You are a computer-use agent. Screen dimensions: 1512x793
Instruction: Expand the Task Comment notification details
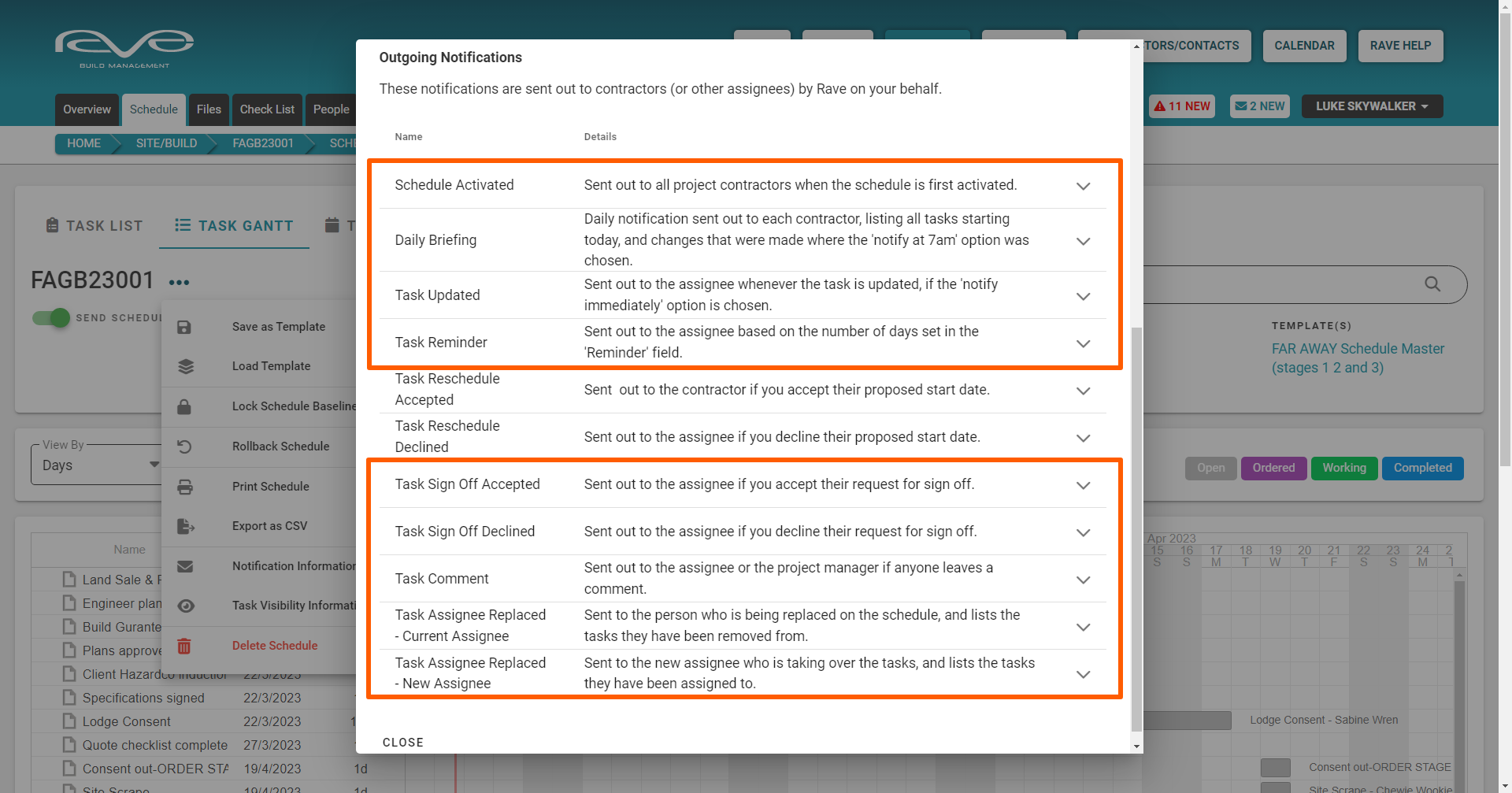point(1083,580)
